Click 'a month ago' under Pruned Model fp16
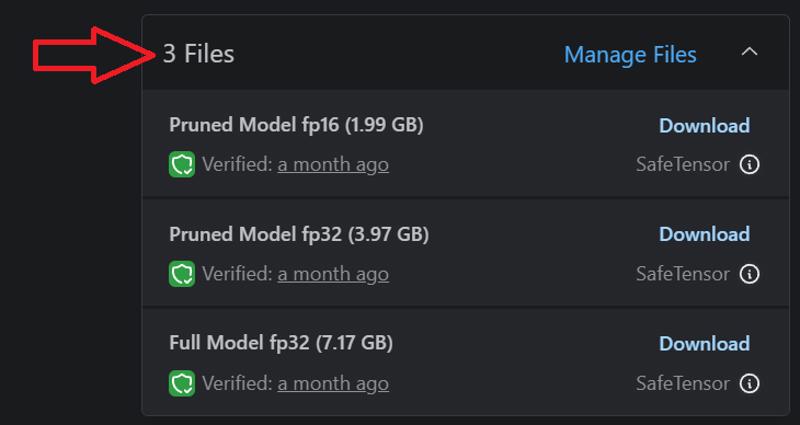 coord(333,165)
